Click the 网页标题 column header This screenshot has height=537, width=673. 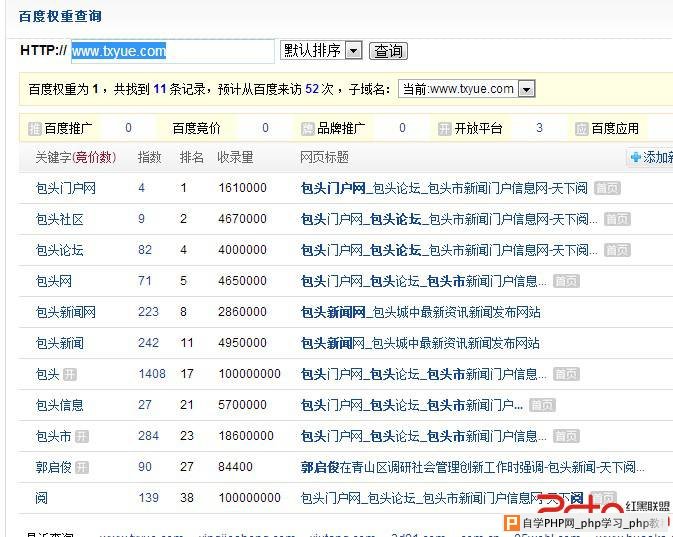coord(324,158)
